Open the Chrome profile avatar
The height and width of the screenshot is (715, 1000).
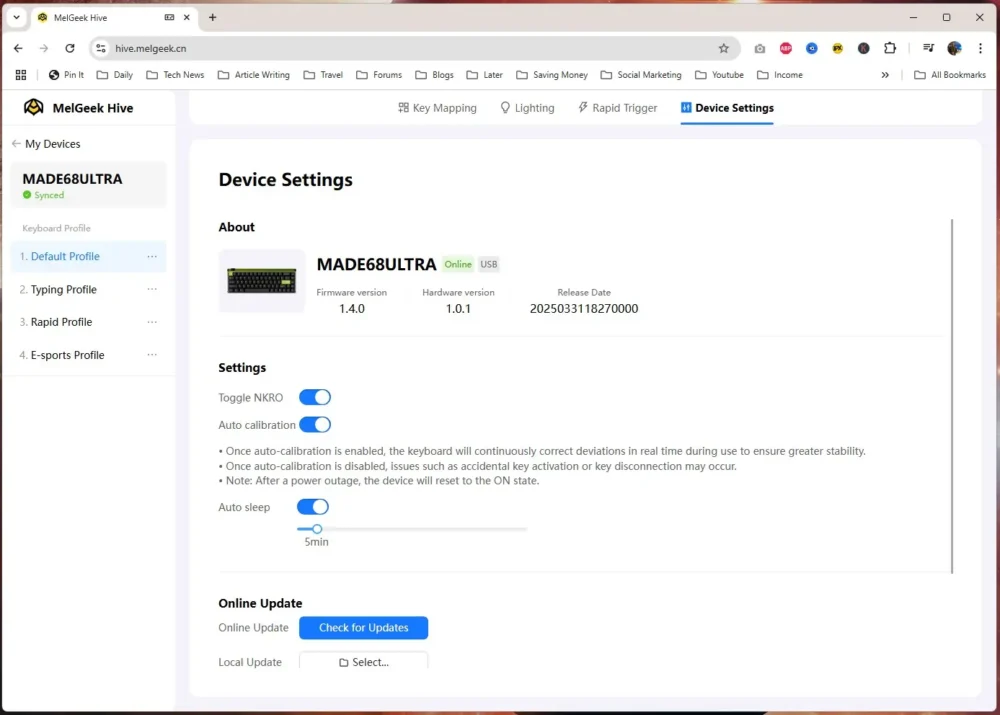tap(954, 48)
